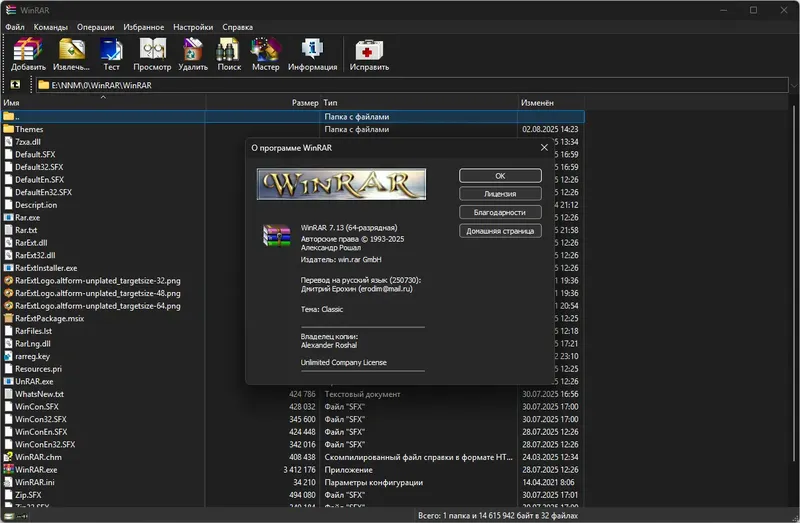This screenshot has width=800, height=523.
Task: Open the Настройки menu
Action: click(193, 27)
